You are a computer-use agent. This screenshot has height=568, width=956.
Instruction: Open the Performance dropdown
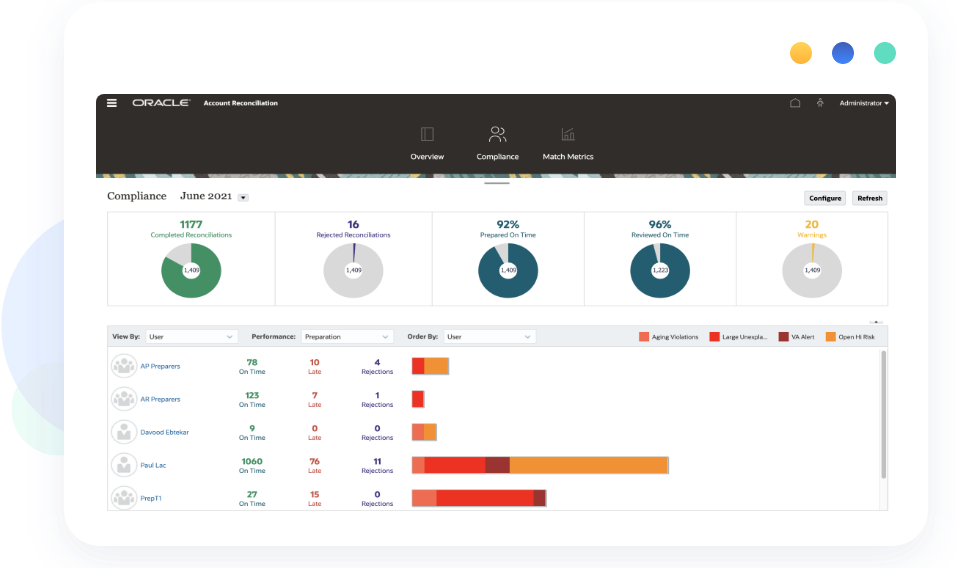coord(346,337)
